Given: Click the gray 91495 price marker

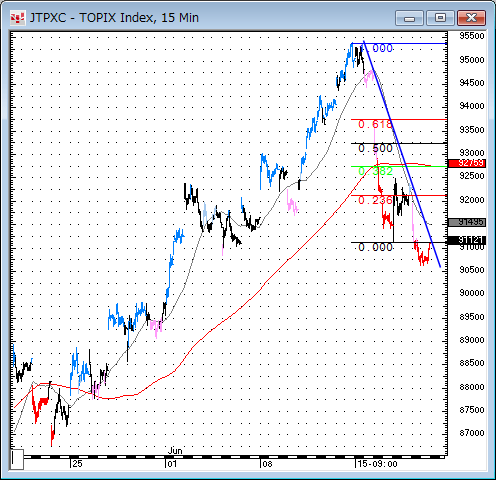Looking at the screenshot, I should 467,222.
